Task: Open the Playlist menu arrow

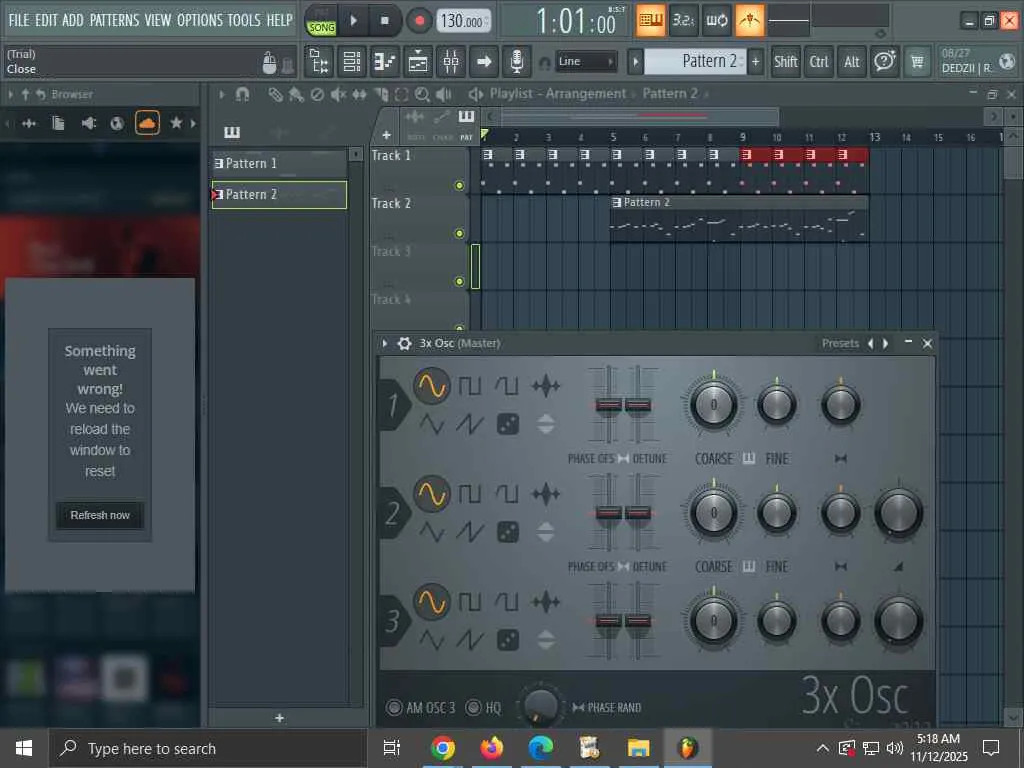Action: click(221, 95)
